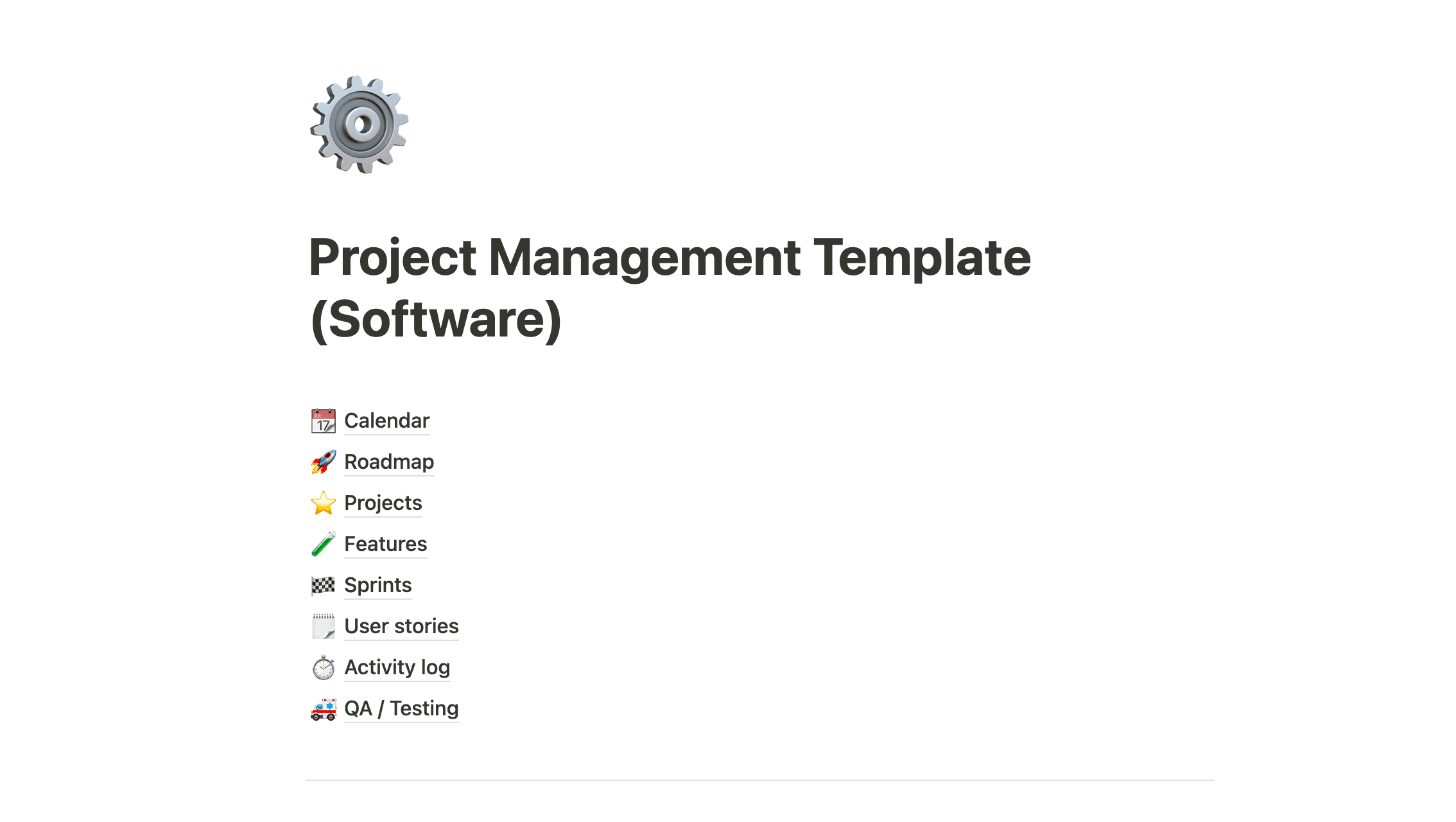Click the Project Management Template title
The height and width of the screenshot is (822, 1456).
pos(670,258)
